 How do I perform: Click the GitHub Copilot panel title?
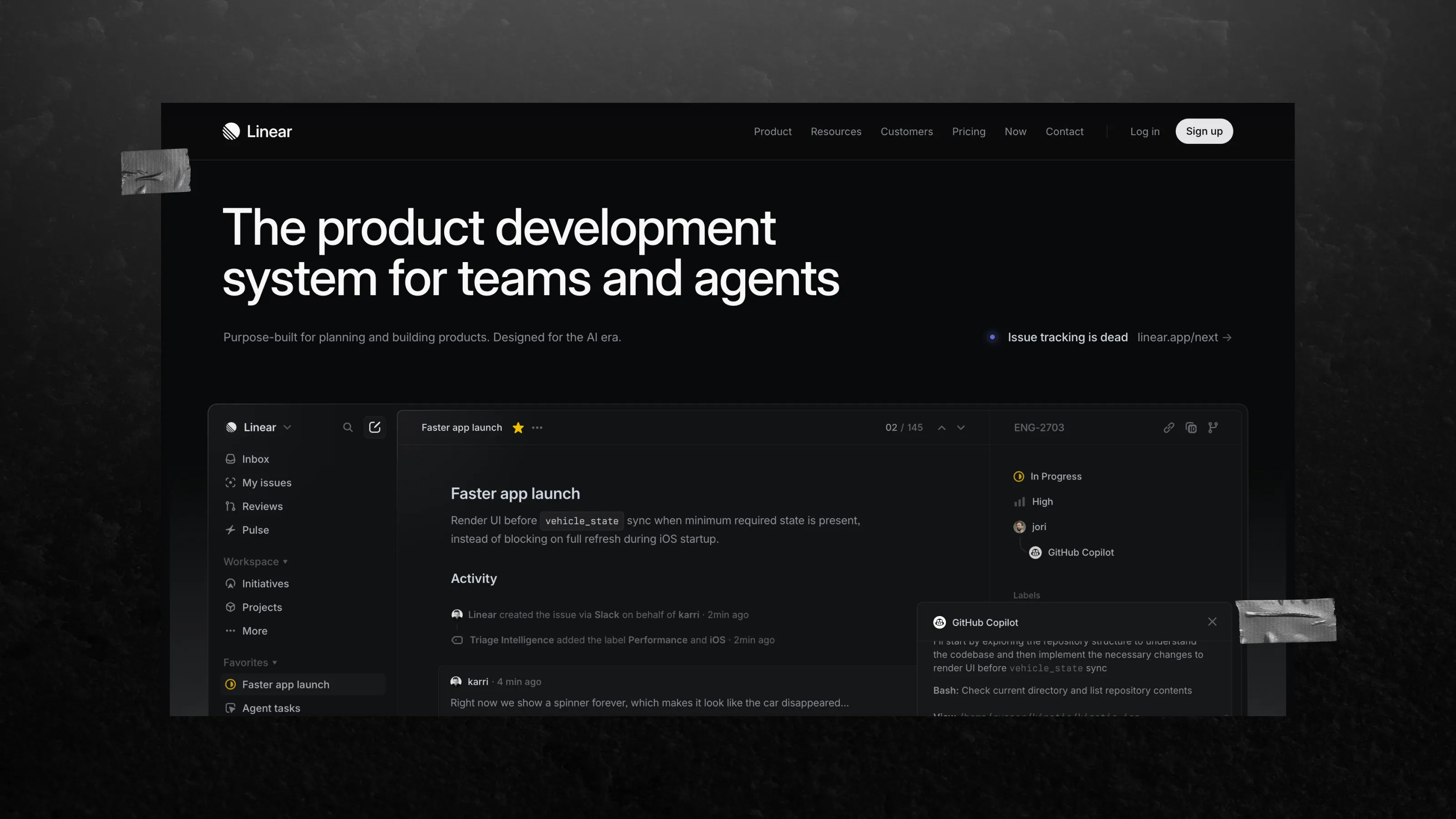985,622
